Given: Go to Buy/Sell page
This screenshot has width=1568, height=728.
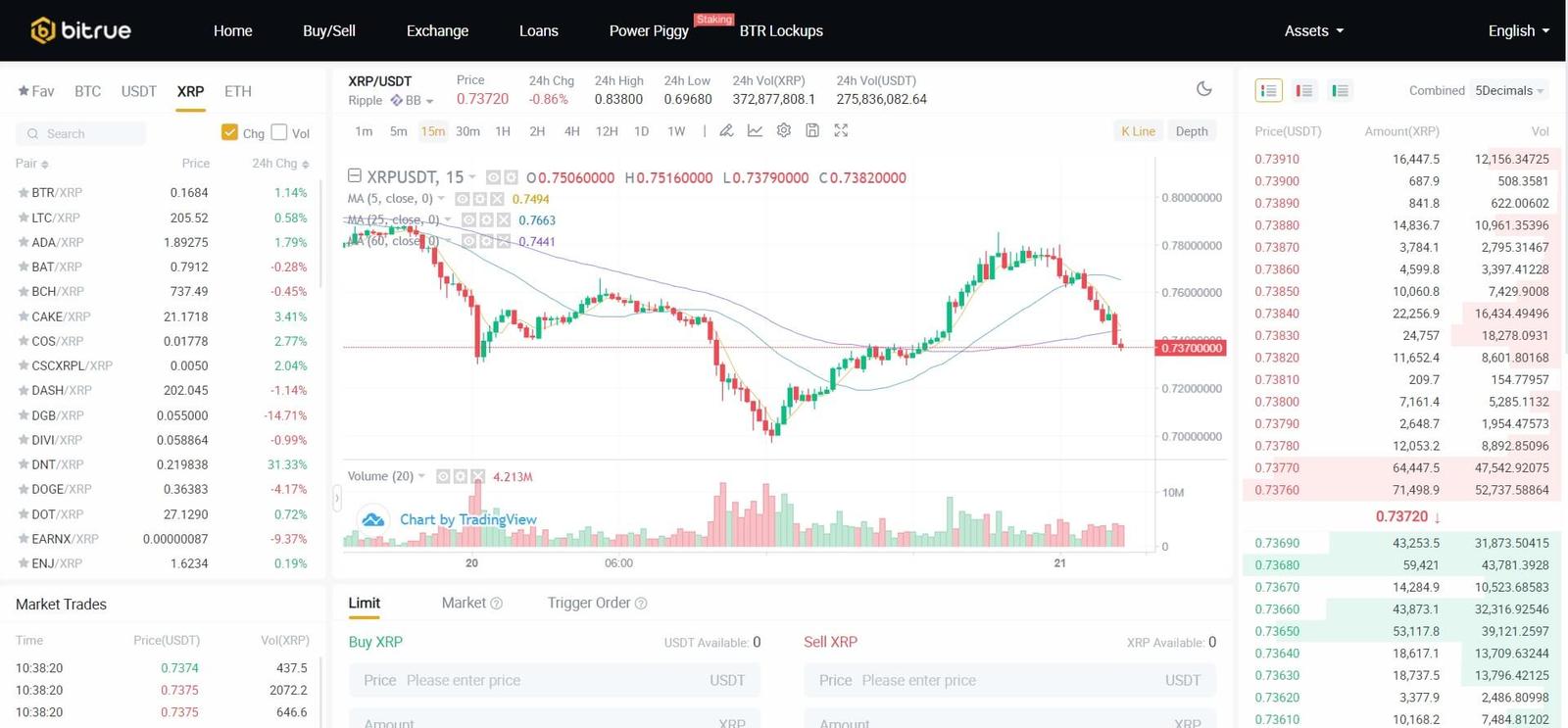Looking at the screenshot, I should (329, 30).
